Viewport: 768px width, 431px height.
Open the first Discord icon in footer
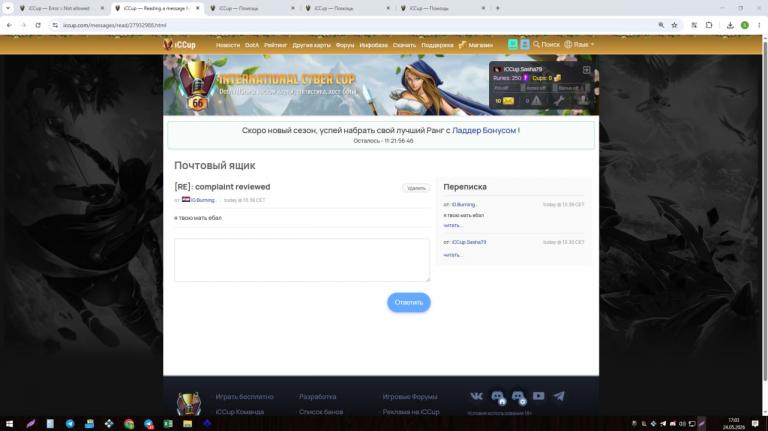point(498,397)
